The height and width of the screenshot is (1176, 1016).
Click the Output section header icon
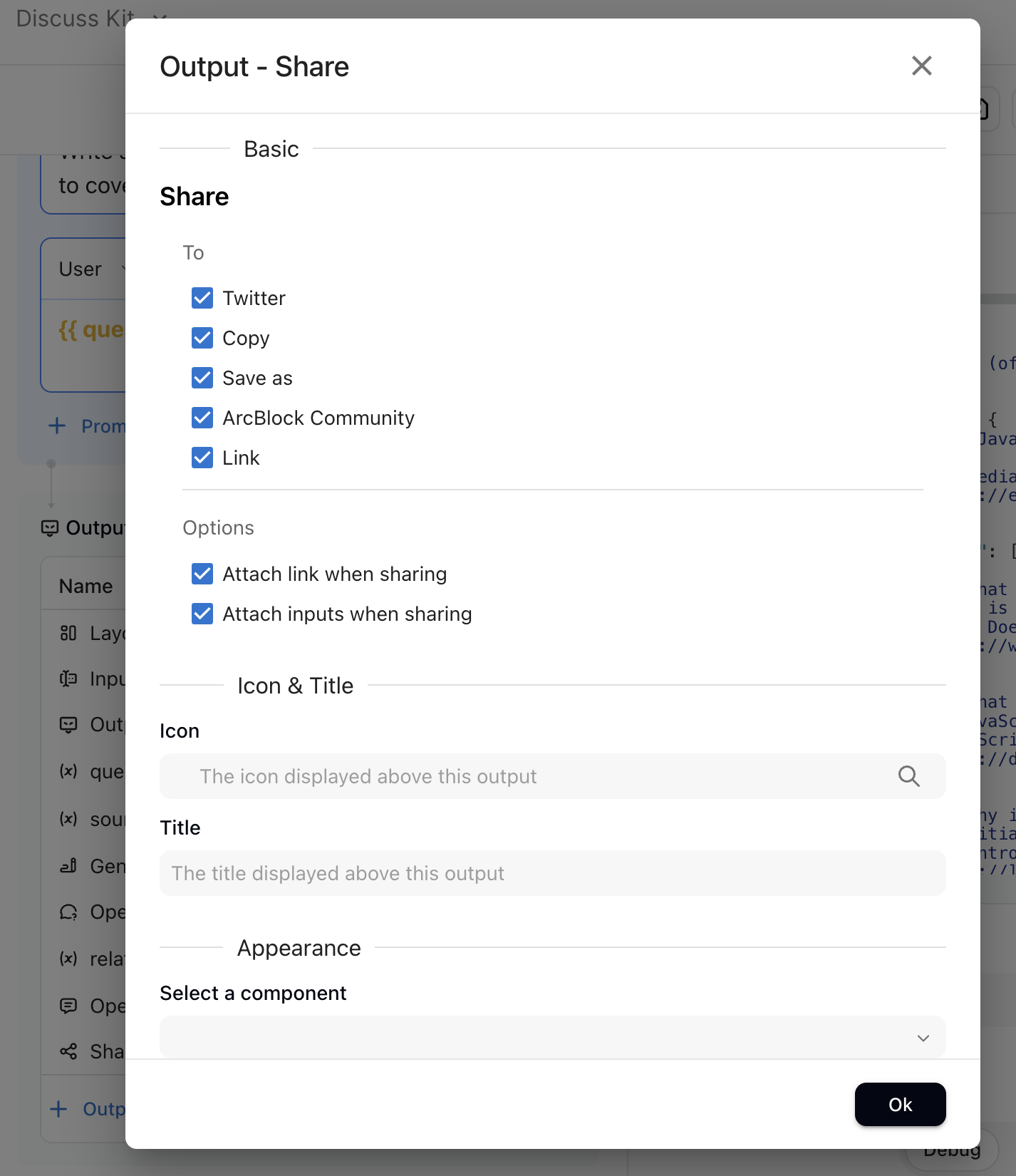(50, 528)
